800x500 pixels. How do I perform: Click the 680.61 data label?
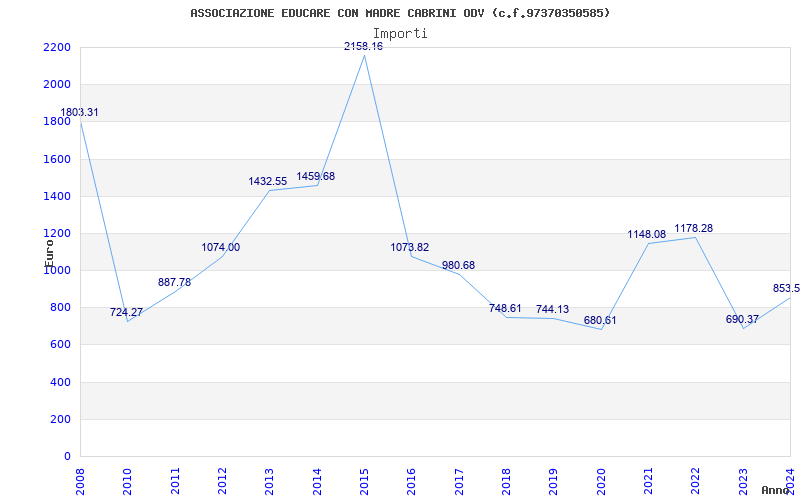(600, 320)
